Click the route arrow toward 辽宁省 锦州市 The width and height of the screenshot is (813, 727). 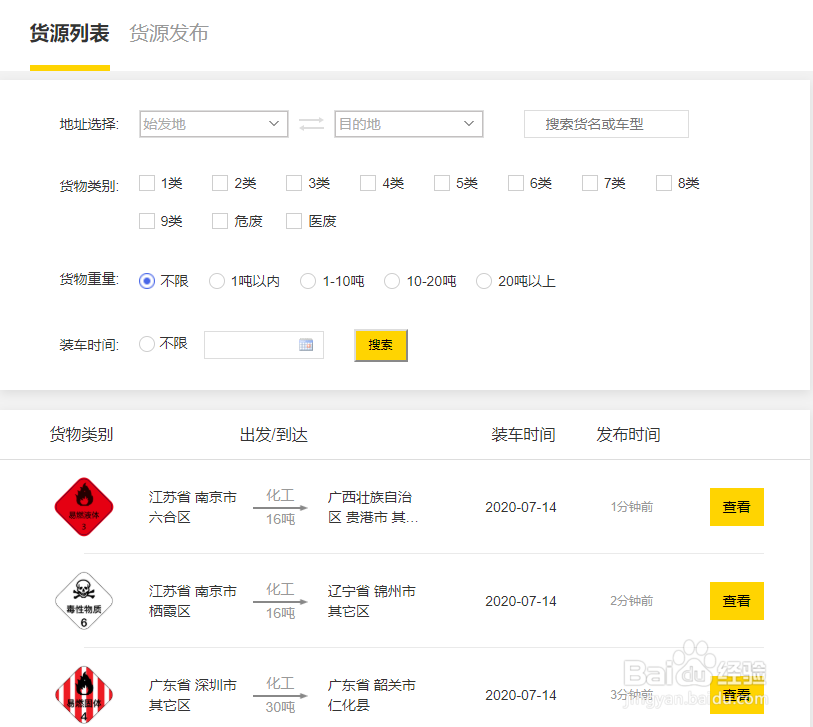click(x=280, y=601)
